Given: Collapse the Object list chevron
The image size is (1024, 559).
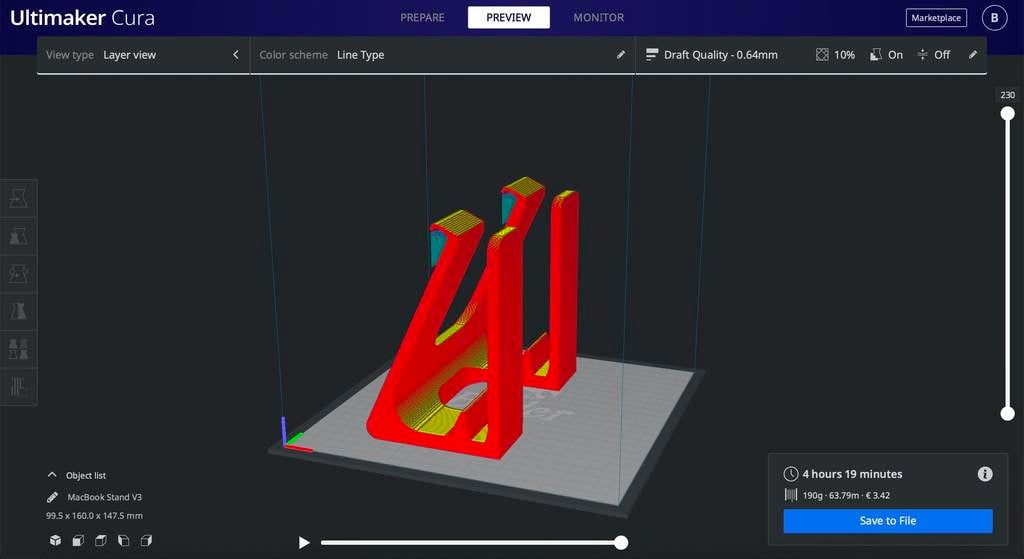Looking at the screenshot, I should pos(52,475).
